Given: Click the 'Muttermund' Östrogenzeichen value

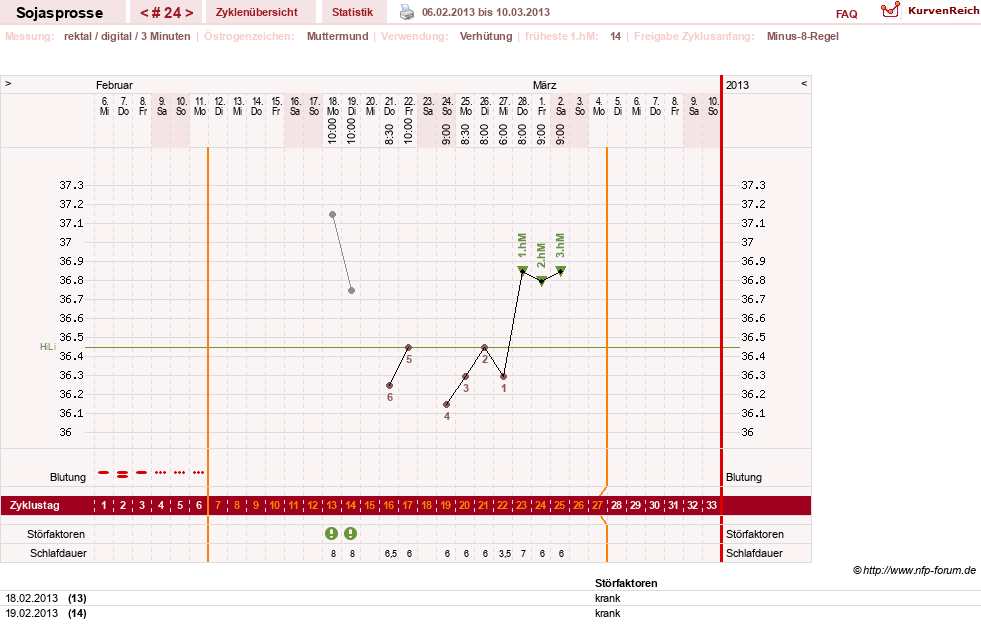Looking at the screenshot, I should click(x=337, y=36).
